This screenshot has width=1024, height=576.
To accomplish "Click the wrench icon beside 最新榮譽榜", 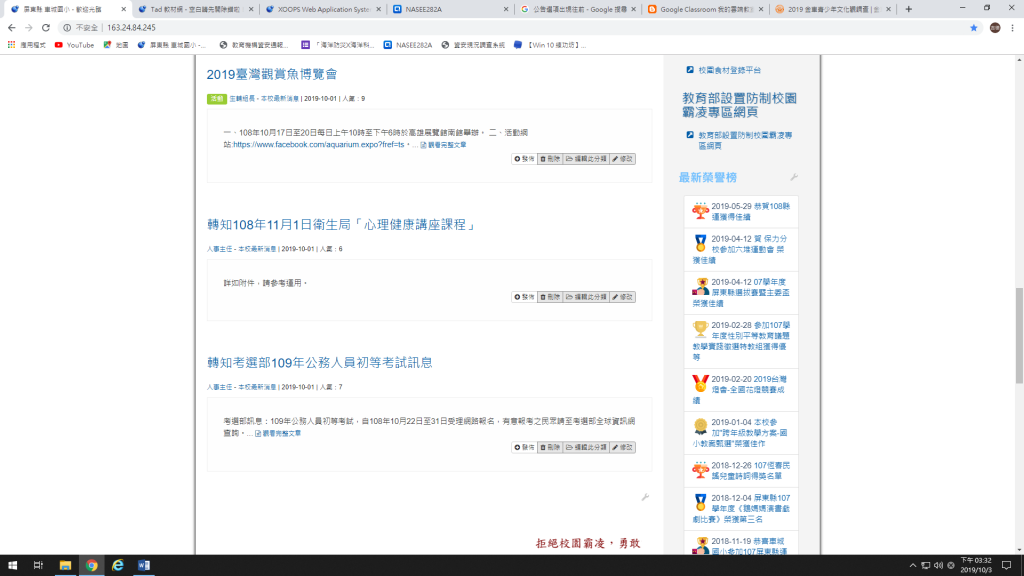I will click(x=794, y=177).
